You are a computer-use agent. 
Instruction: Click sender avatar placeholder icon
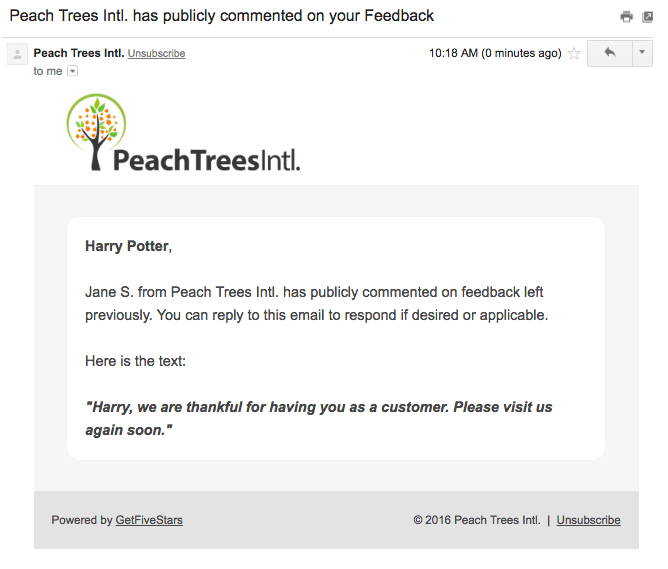click(17, 54)
